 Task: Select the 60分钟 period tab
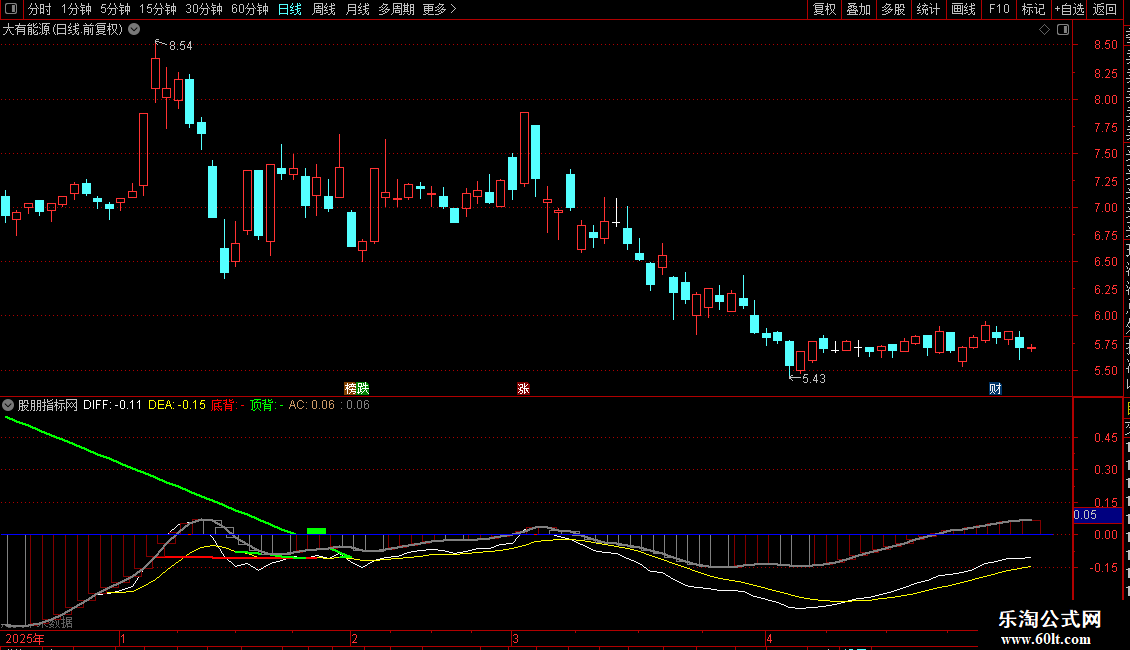pyautogui.click(x=250, y=9)
